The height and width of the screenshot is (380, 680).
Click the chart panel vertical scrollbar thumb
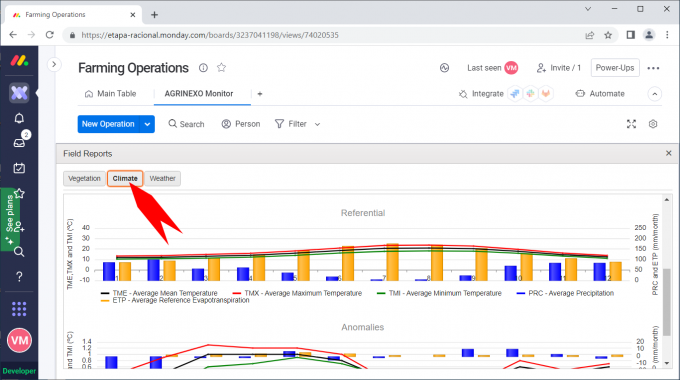(667, 302)
